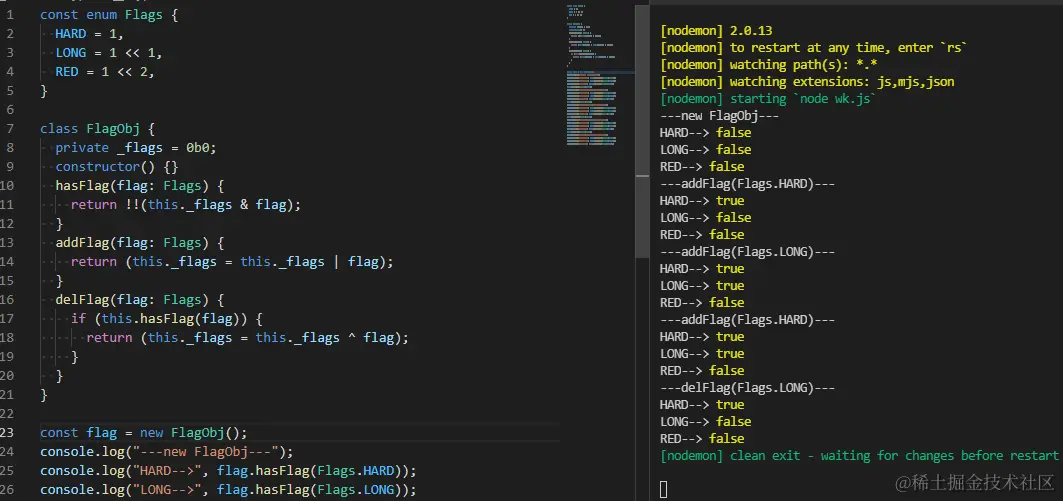Click line number 21 in gutter
The image size is (1063, 501).
pos(7,394)
